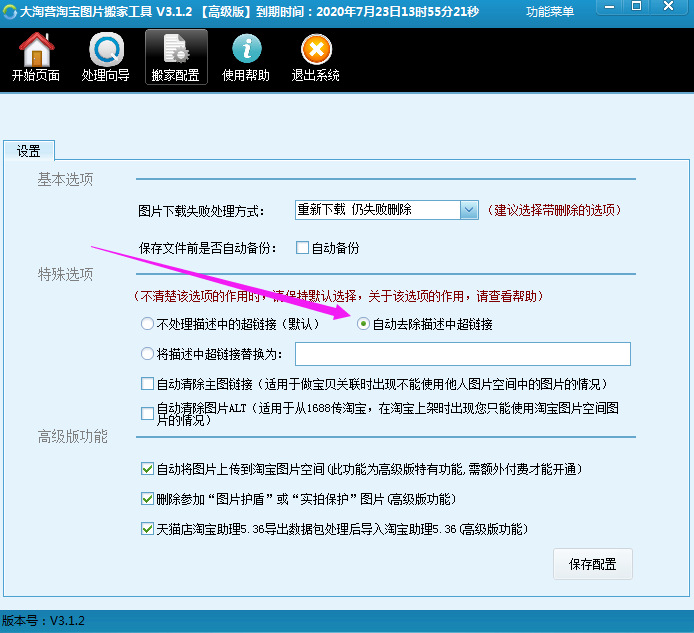The width and height of the screenshot is (694, 633).
Task: Click the 保存配置 button
Action: (593, 564)
